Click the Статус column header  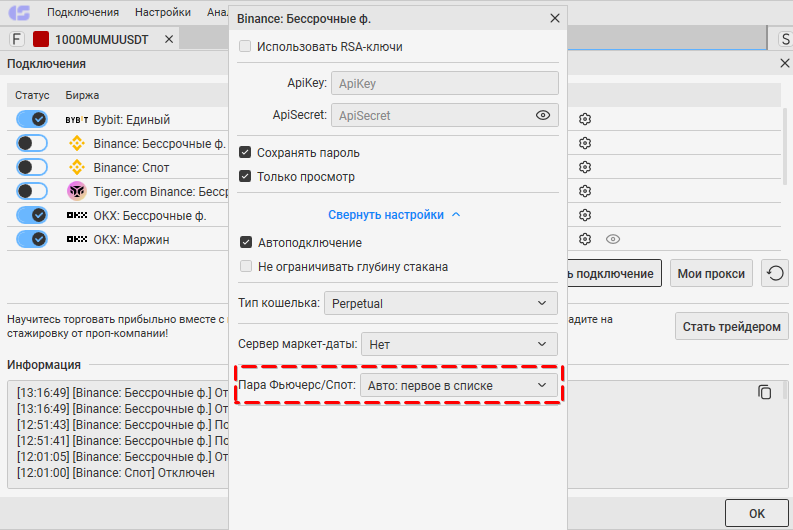(32, 95)
